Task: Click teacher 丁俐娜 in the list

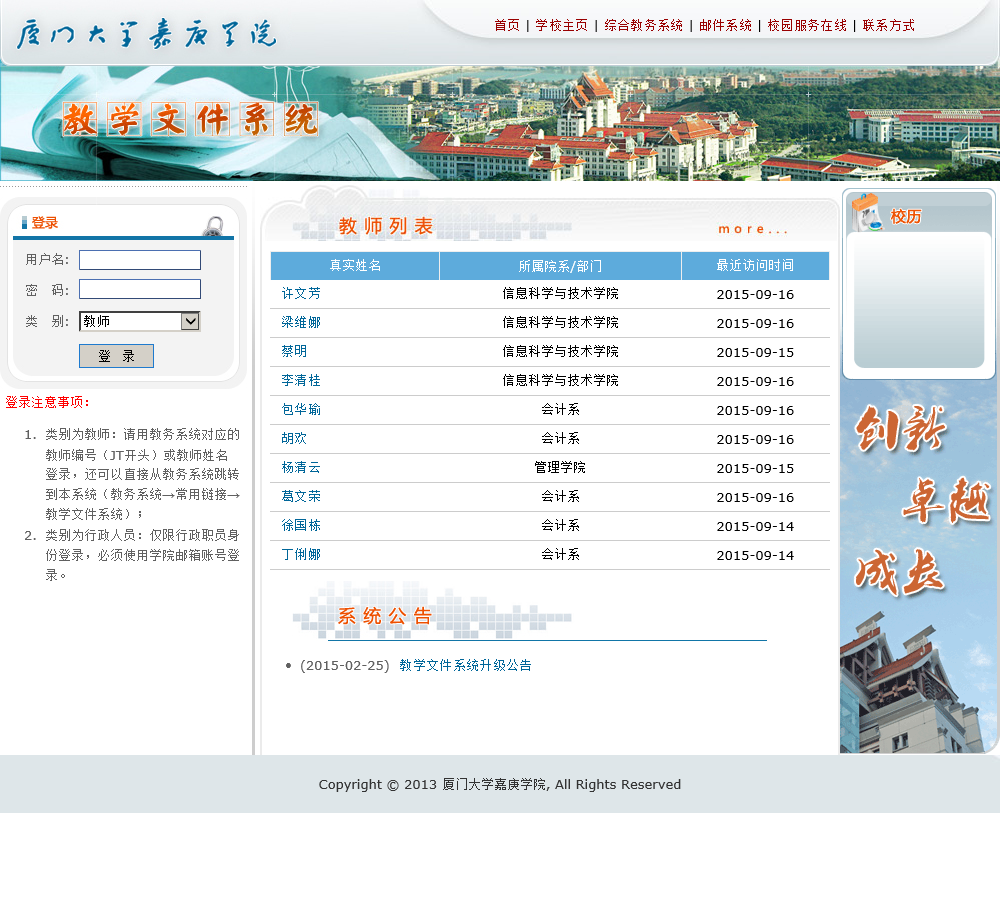Action: (301, 555)
